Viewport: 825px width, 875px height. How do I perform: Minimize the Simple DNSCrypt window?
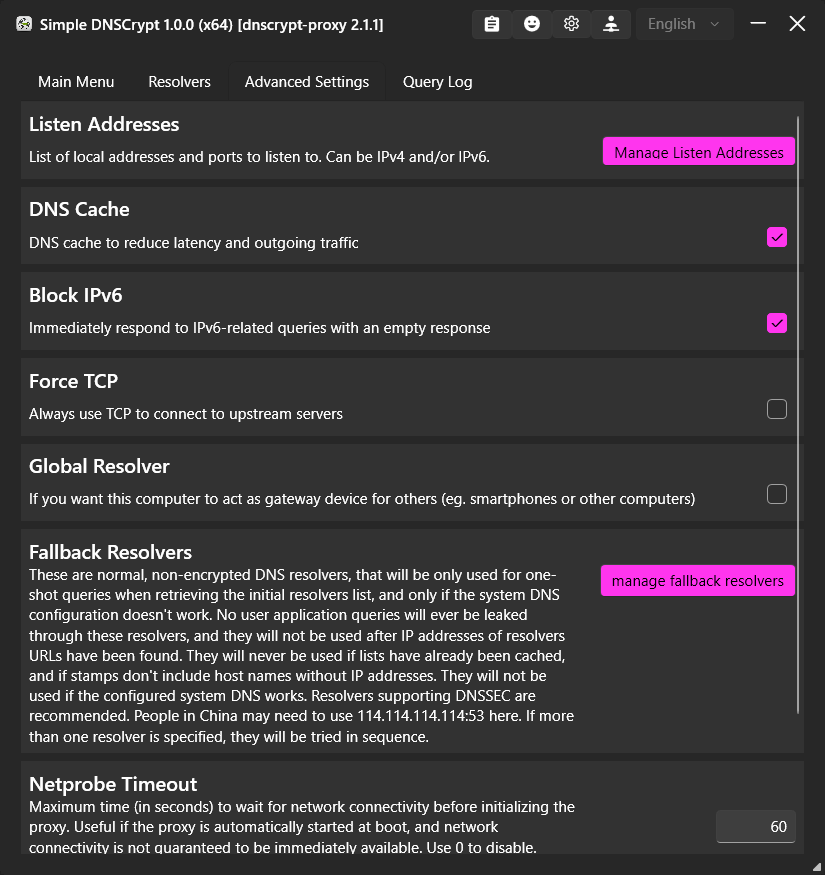pos(758,23)
